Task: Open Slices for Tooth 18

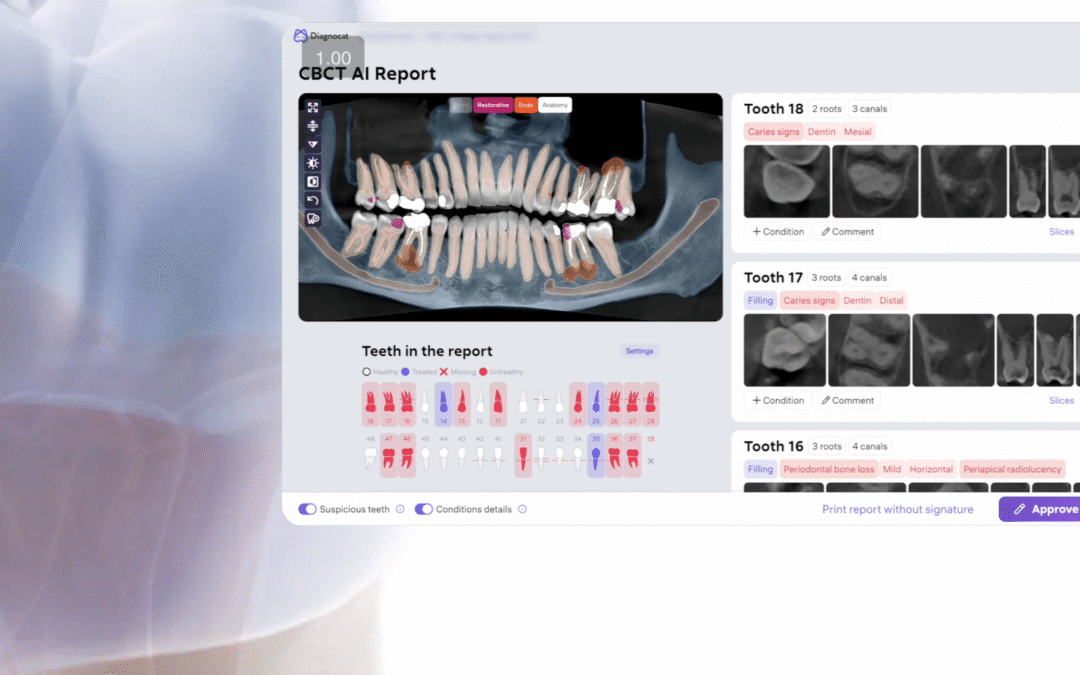Action: click(x=1061, y=232)
